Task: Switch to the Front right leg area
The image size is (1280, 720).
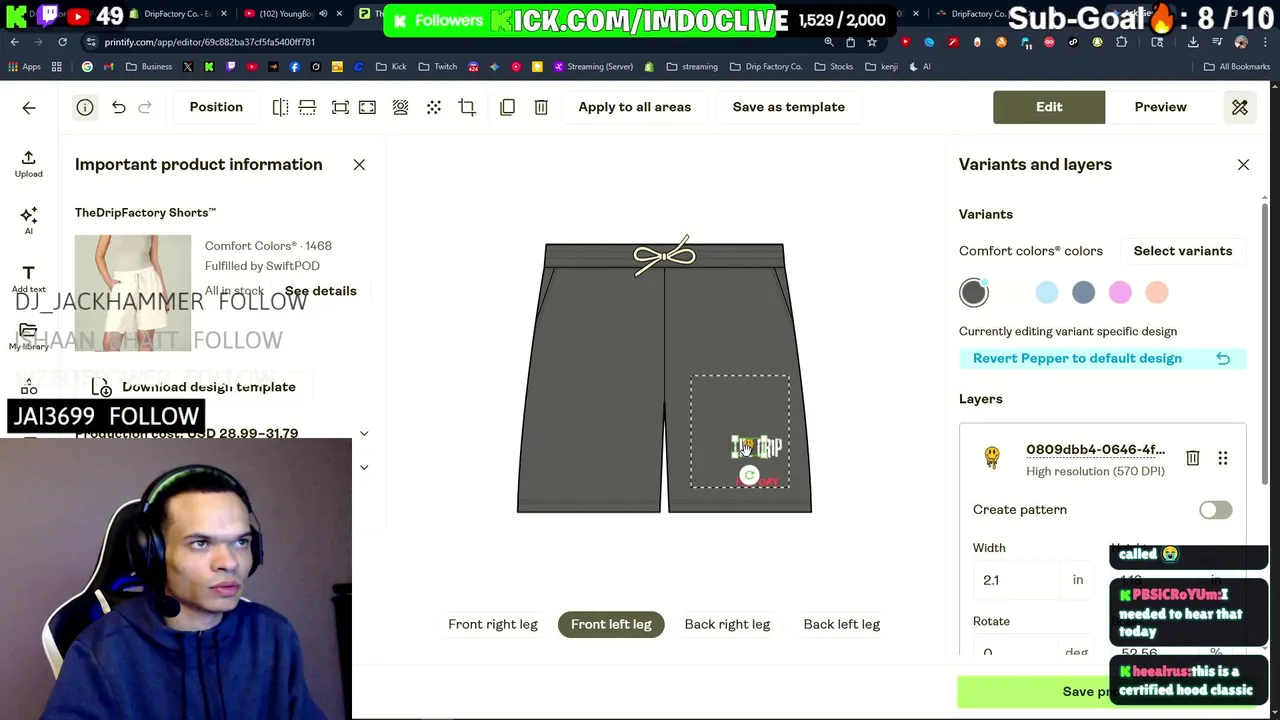Action: tap(493, 624)
